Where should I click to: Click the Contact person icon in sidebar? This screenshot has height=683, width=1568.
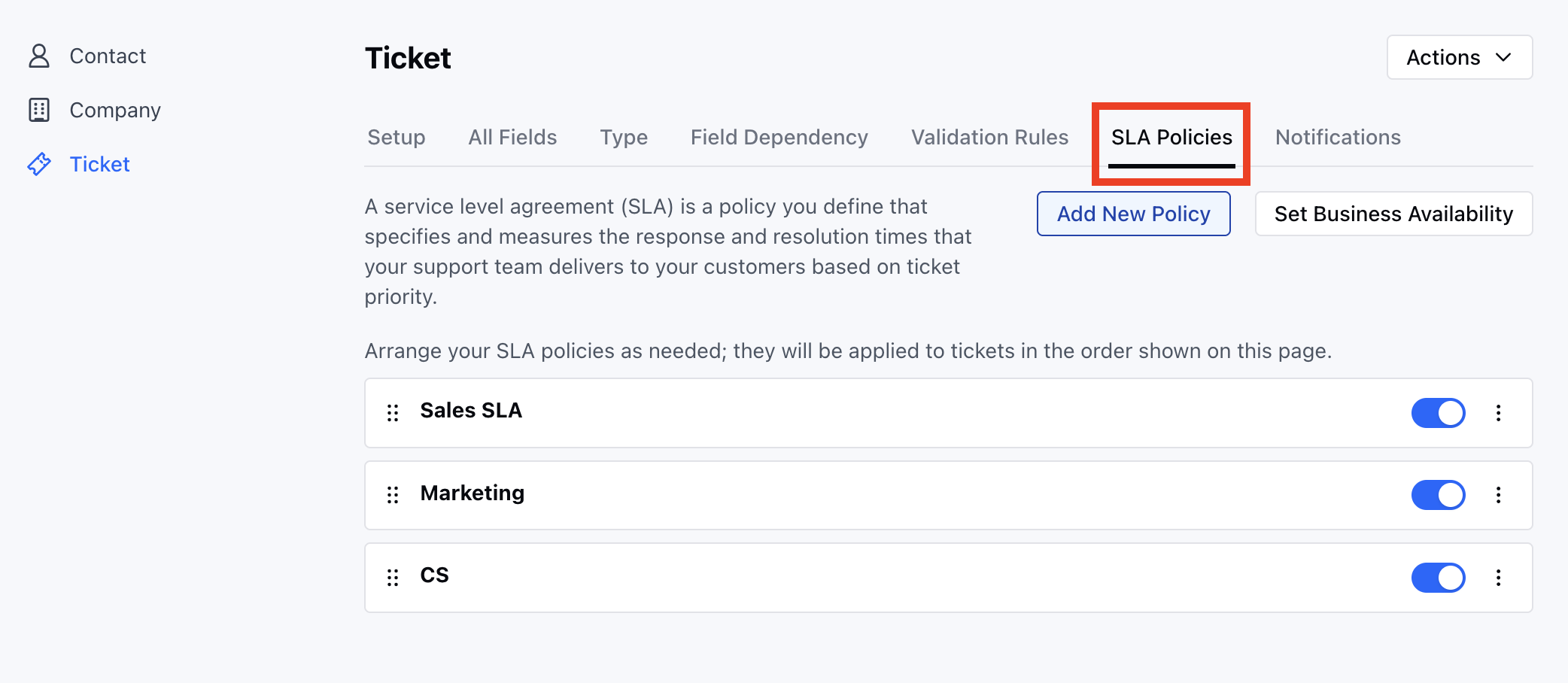(x=39, y=56)
